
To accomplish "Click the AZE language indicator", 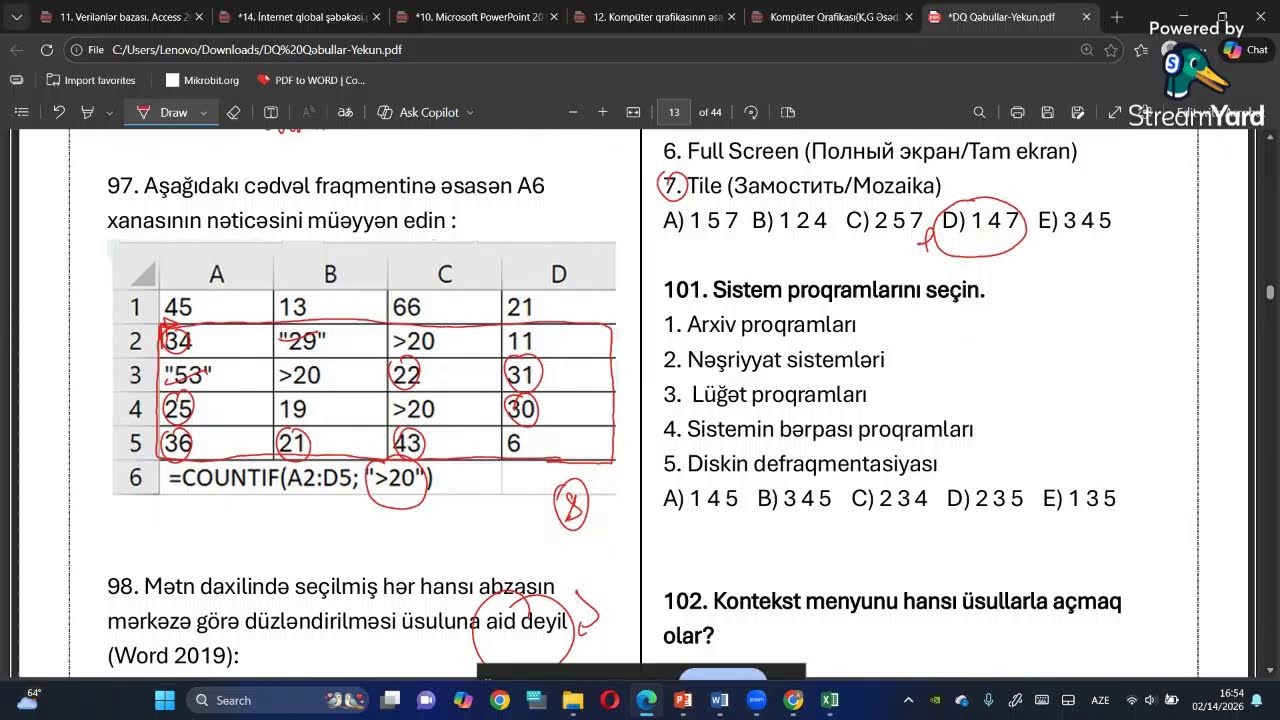I will 1100,700.
